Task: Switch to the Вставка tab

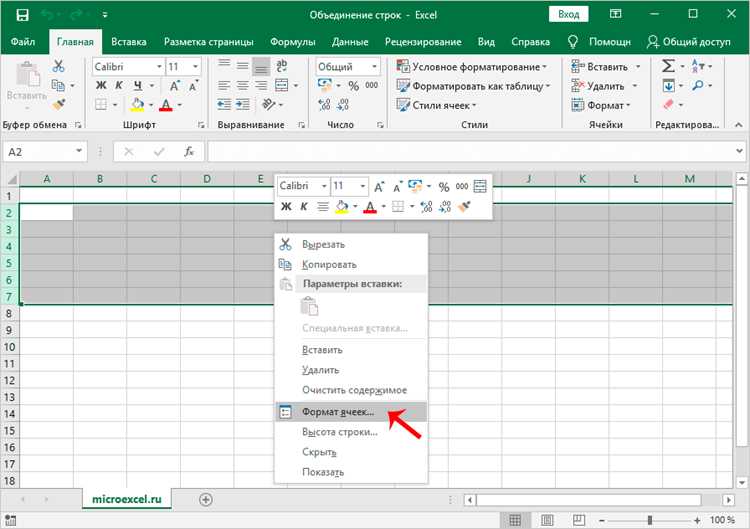Action: [x=129, y=42]
